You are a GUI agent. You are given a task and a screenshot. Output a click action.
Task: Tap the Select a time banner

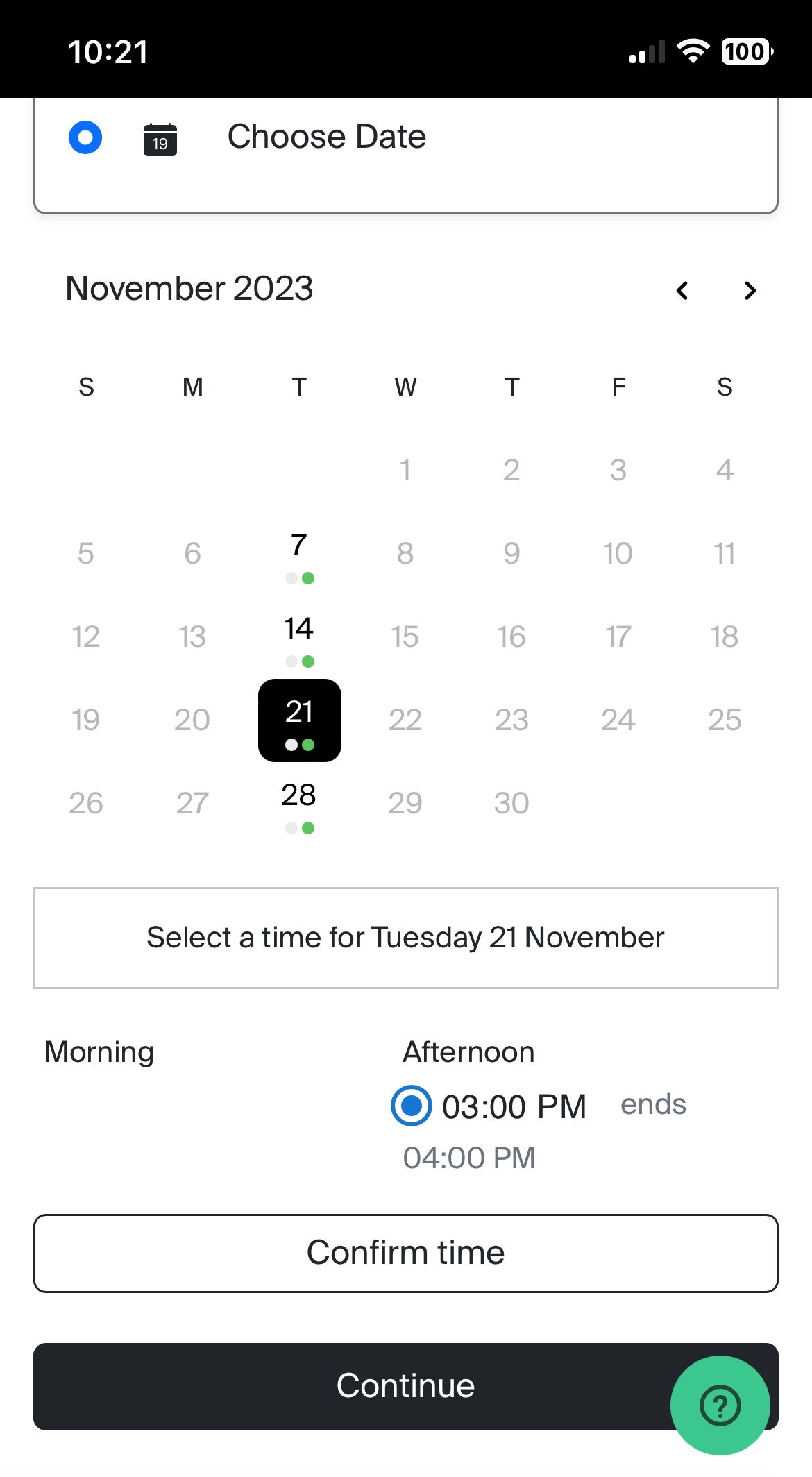[x=405, y=938]
